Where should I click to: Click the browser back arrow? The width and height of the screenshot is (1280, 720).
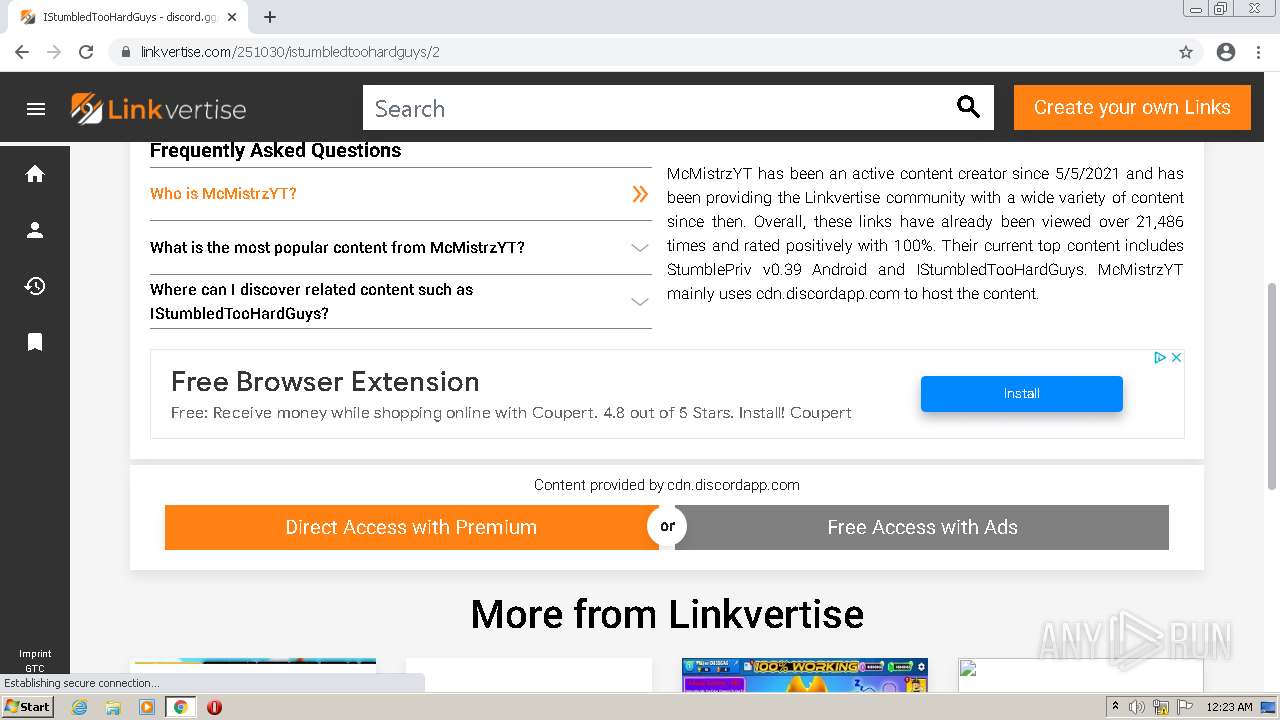[x=22, y=52]
